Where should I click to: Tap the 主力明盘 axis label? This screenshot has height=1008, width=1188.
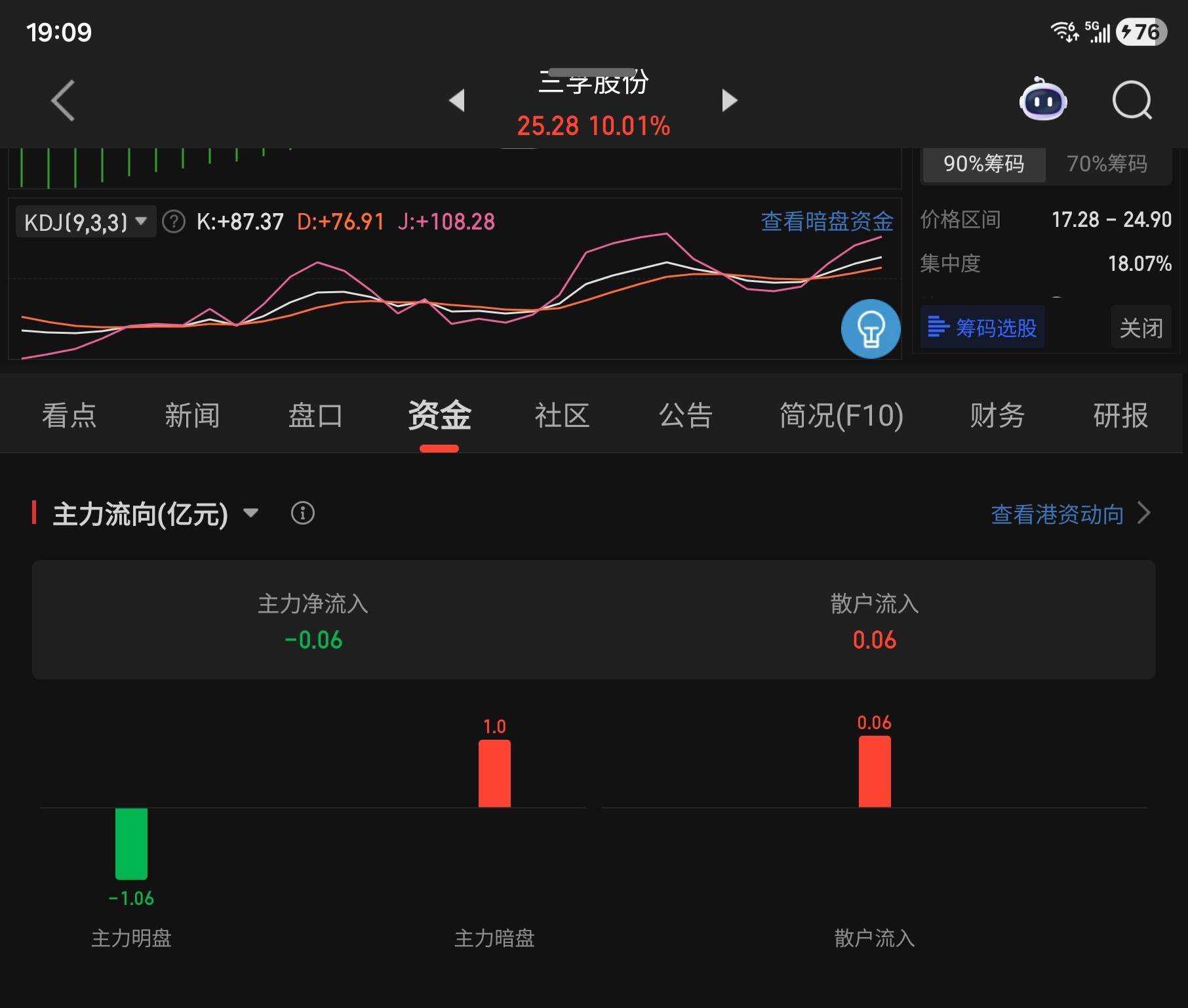131,938
